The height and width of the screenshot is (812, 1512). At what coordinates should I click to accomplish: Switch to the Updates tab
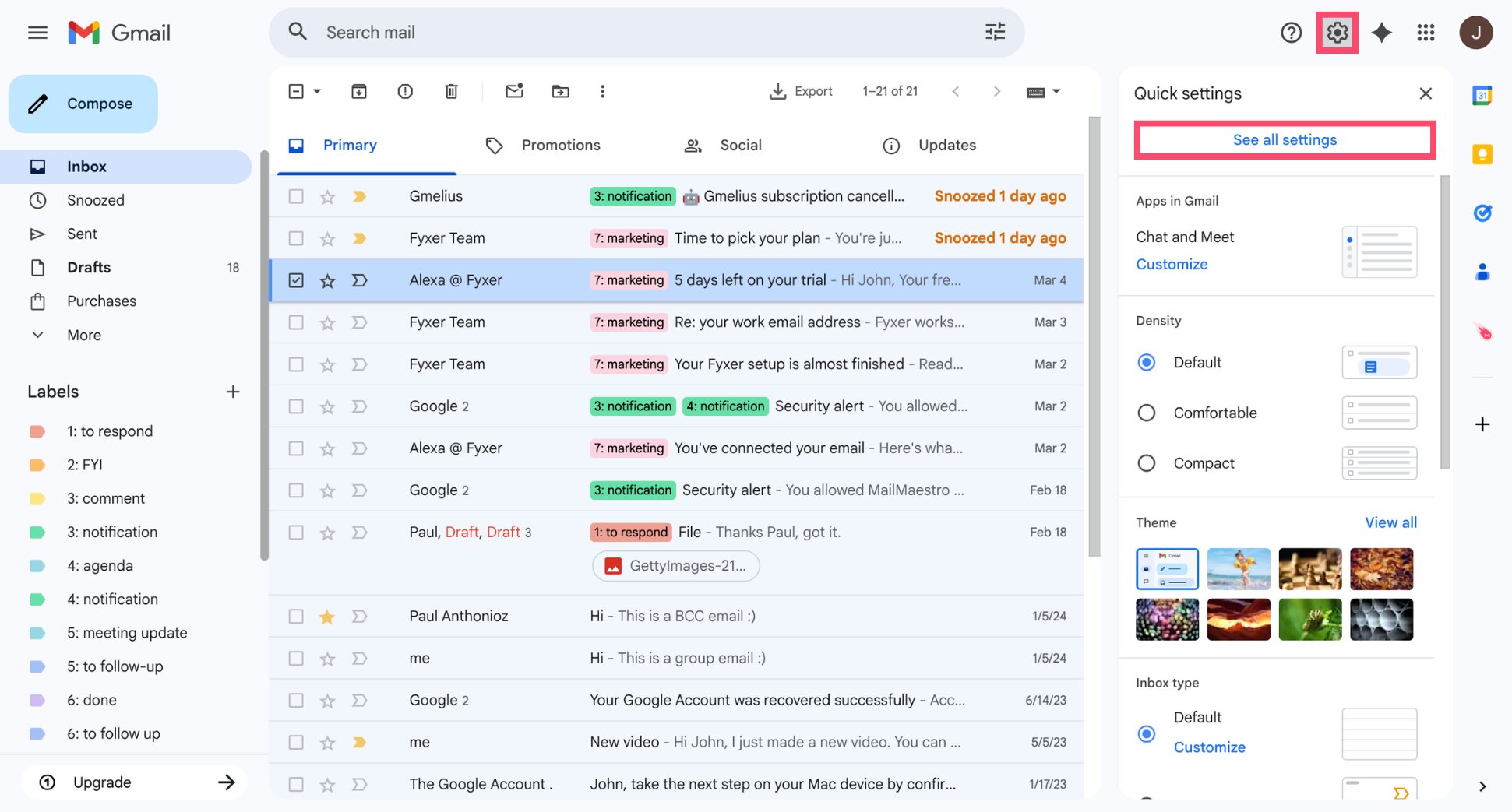click(946, 145)
